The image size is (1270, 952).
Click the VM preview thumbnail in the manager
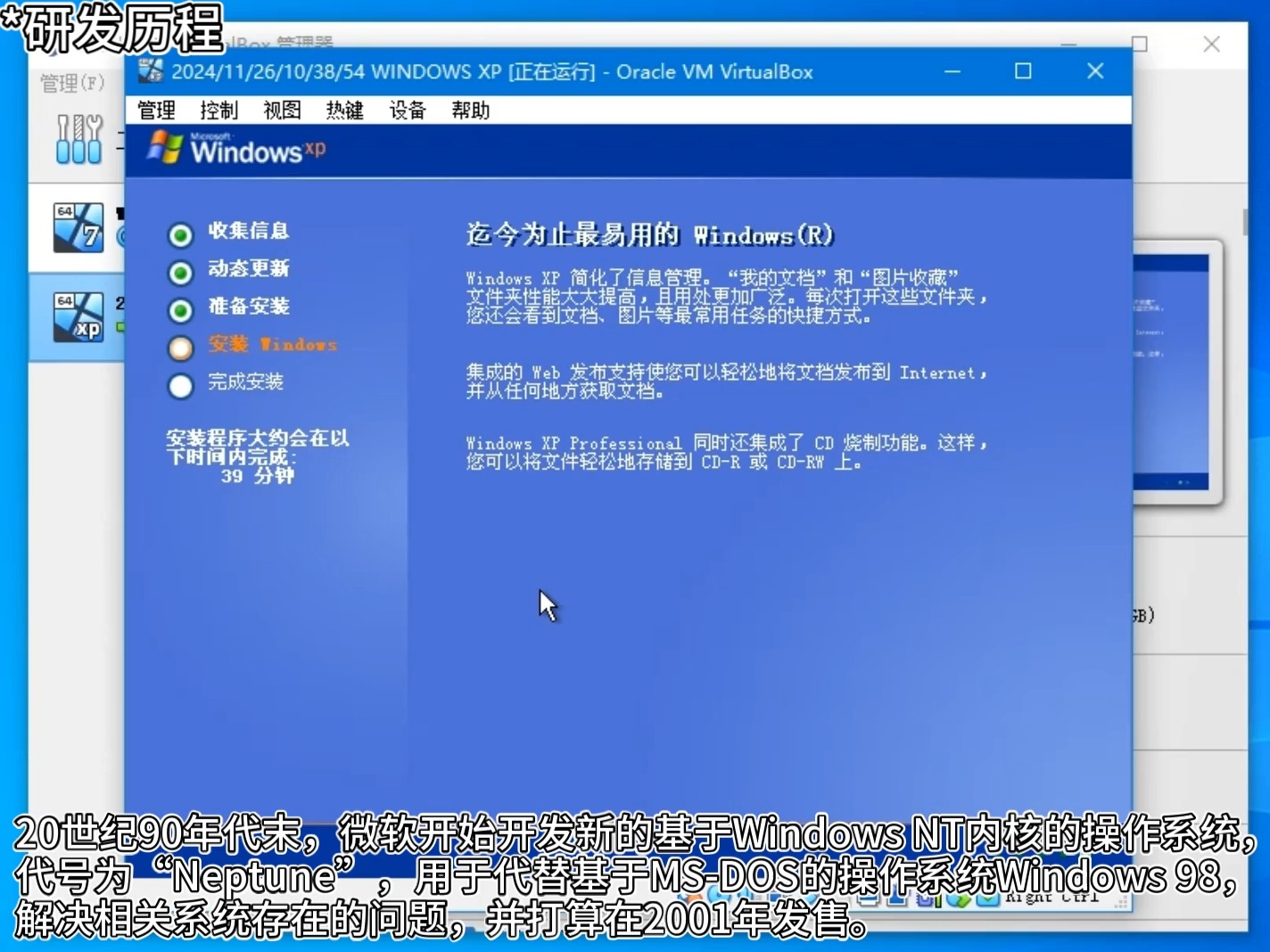click(x=1175, y=372)
